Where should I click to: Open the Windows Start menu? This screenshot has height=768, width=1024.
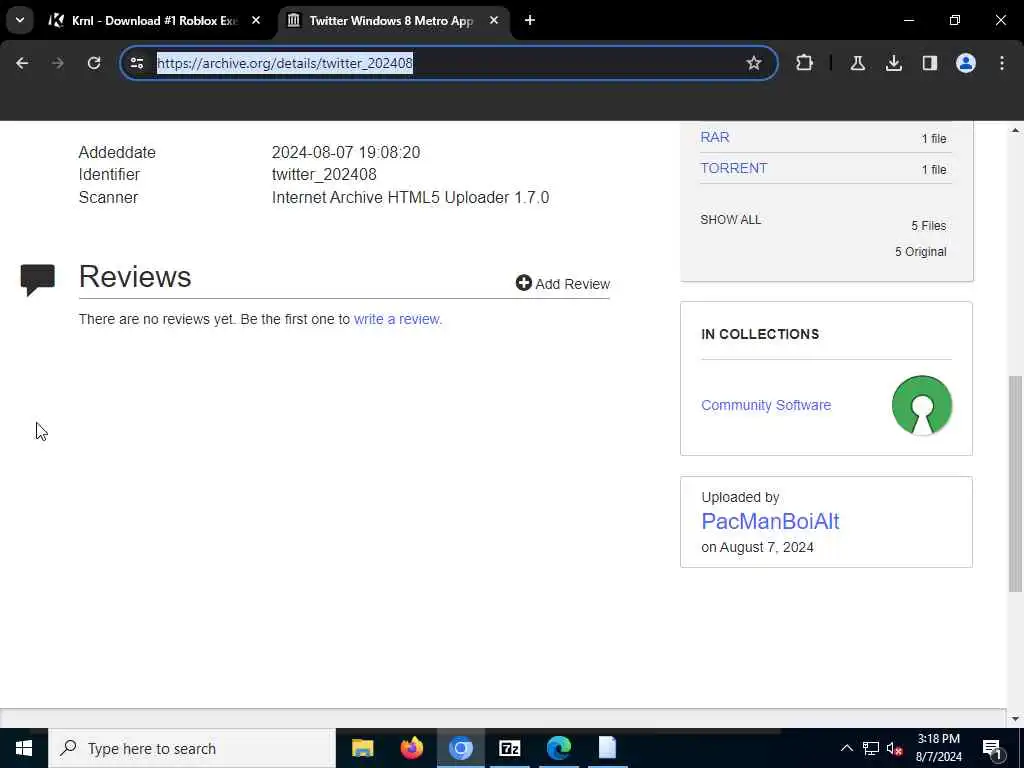(x=24, y=748)
